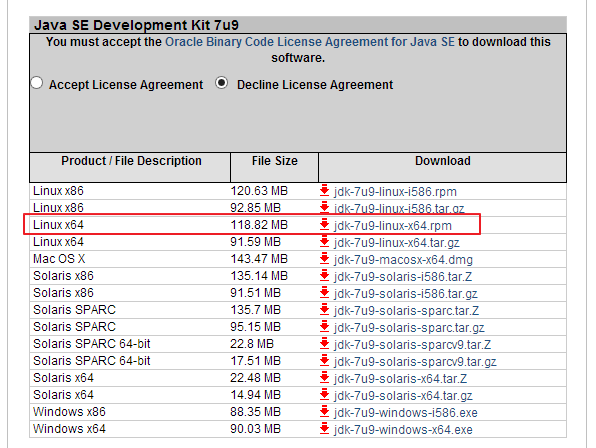Image resolution: width=596 pixels, height=448 pixels.
Task: Click the 91.51 MB file size
Action: coord(255,293)
